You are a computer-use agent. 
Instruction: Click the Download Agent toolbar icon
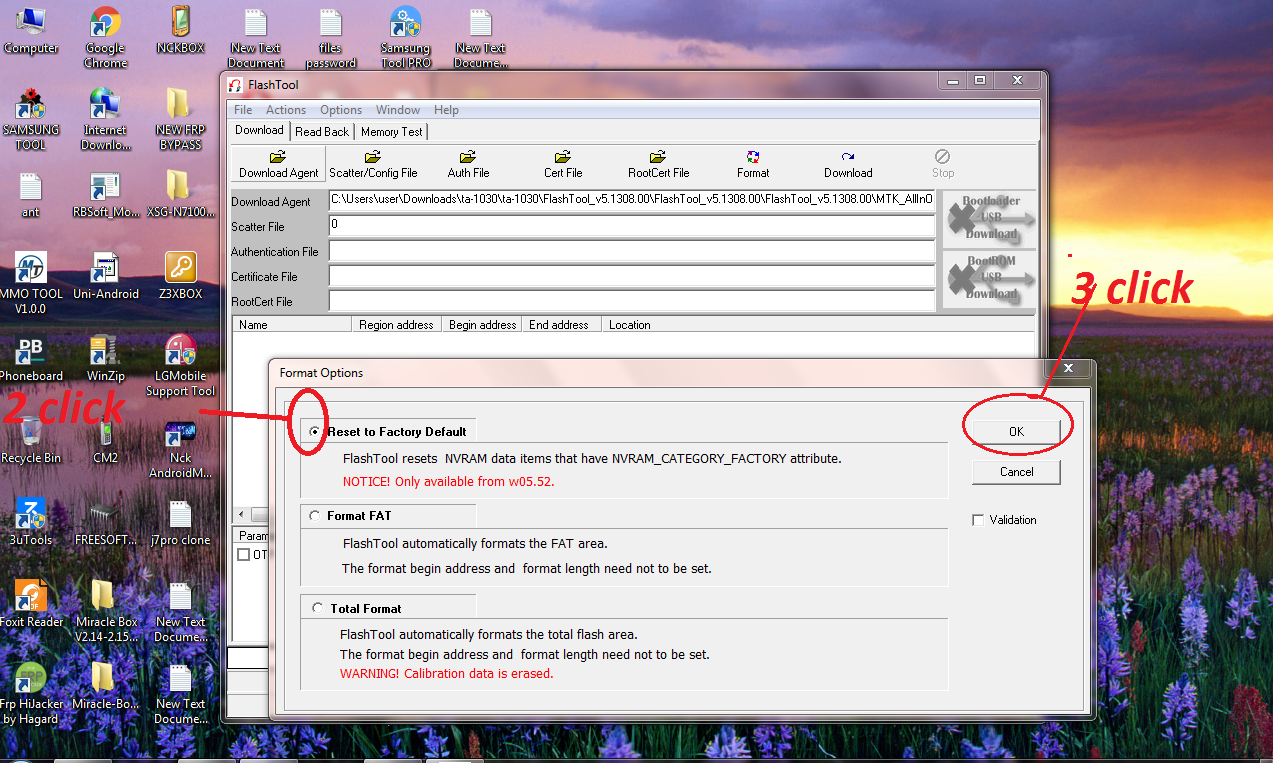278,157
